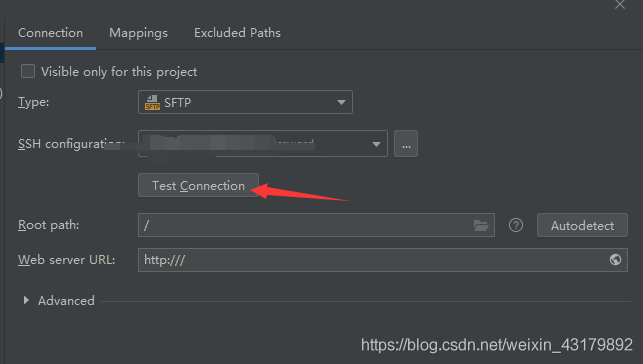The height and width of the screenshot is (364, 643).
Task: Click the Autodetect button
Action: click(582, 225)
